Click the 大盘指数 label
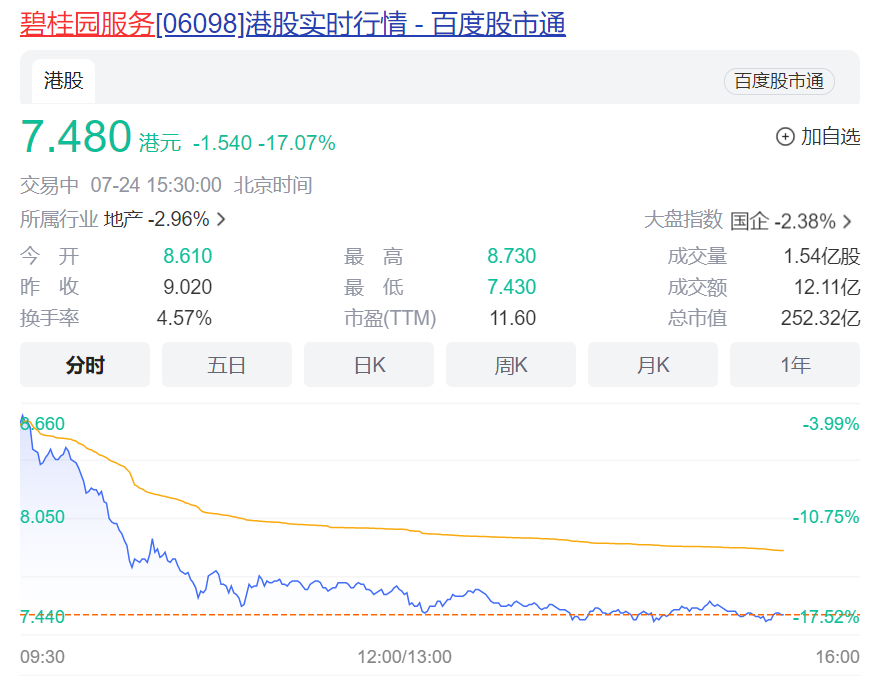889x676 pixels. tap(684, 220)
